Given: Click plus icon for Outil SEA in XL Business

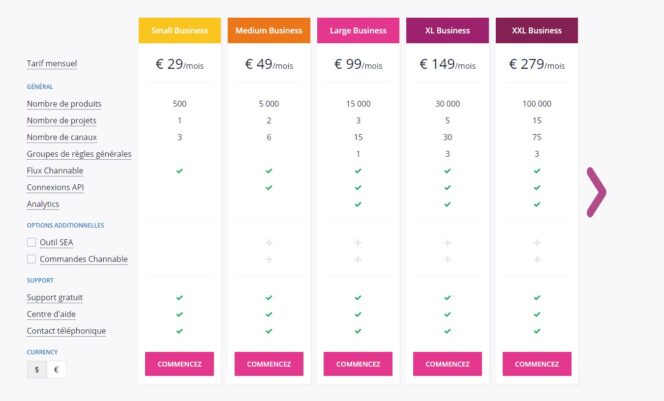Looking at the screenshot, I should click(447, 243).
